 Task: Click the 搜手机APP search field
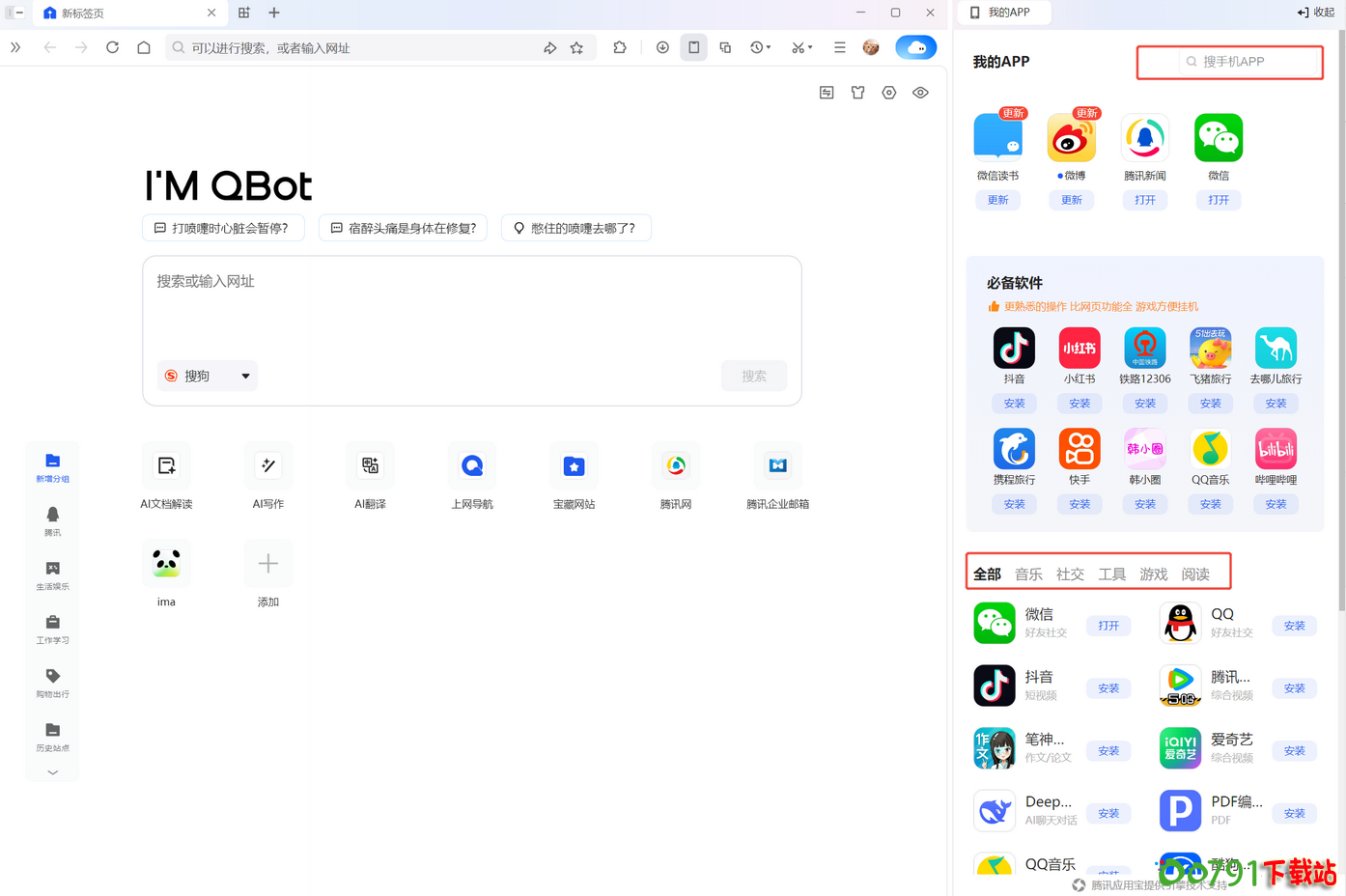click(x=1229, y=62)
